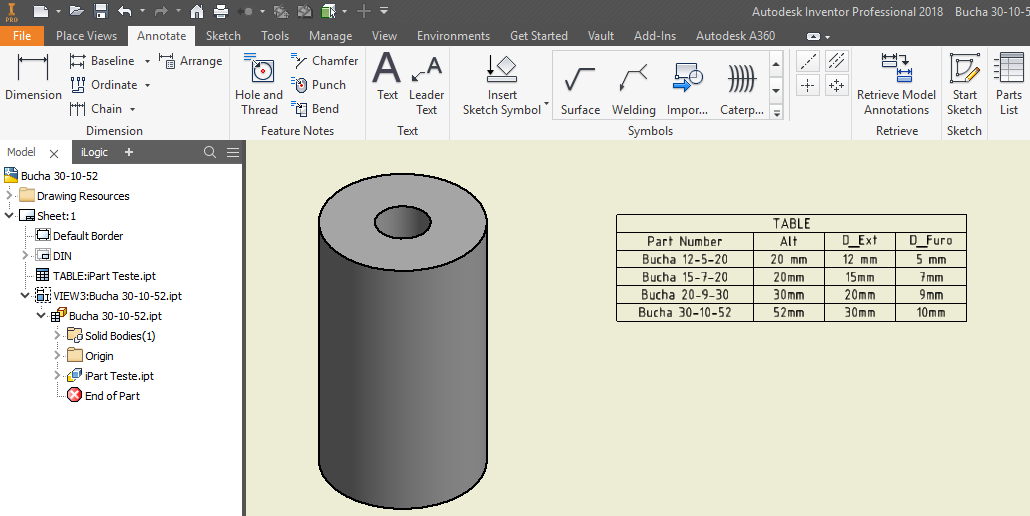Select the Chain dimension tool
This screenshot has width=1030, height=516.
pyautogui.click(x=96, y=109)
